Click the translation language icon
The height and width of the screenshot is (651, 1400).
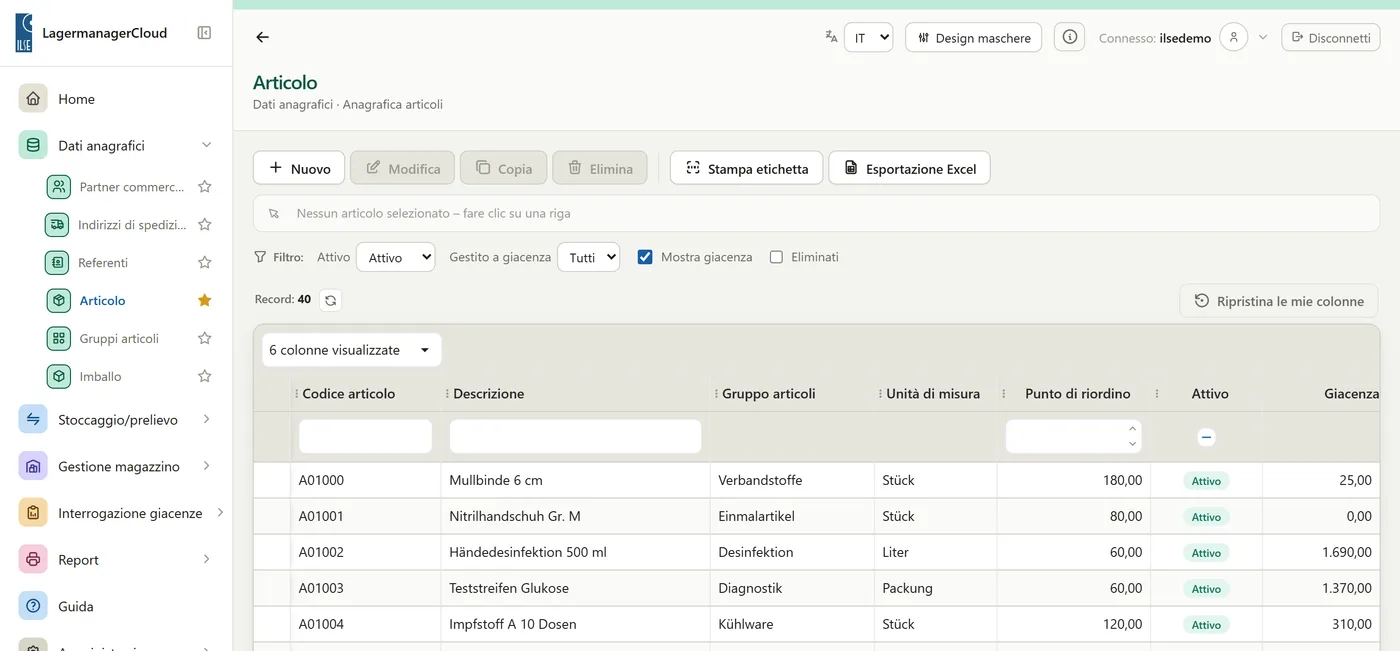click(831, 37)
